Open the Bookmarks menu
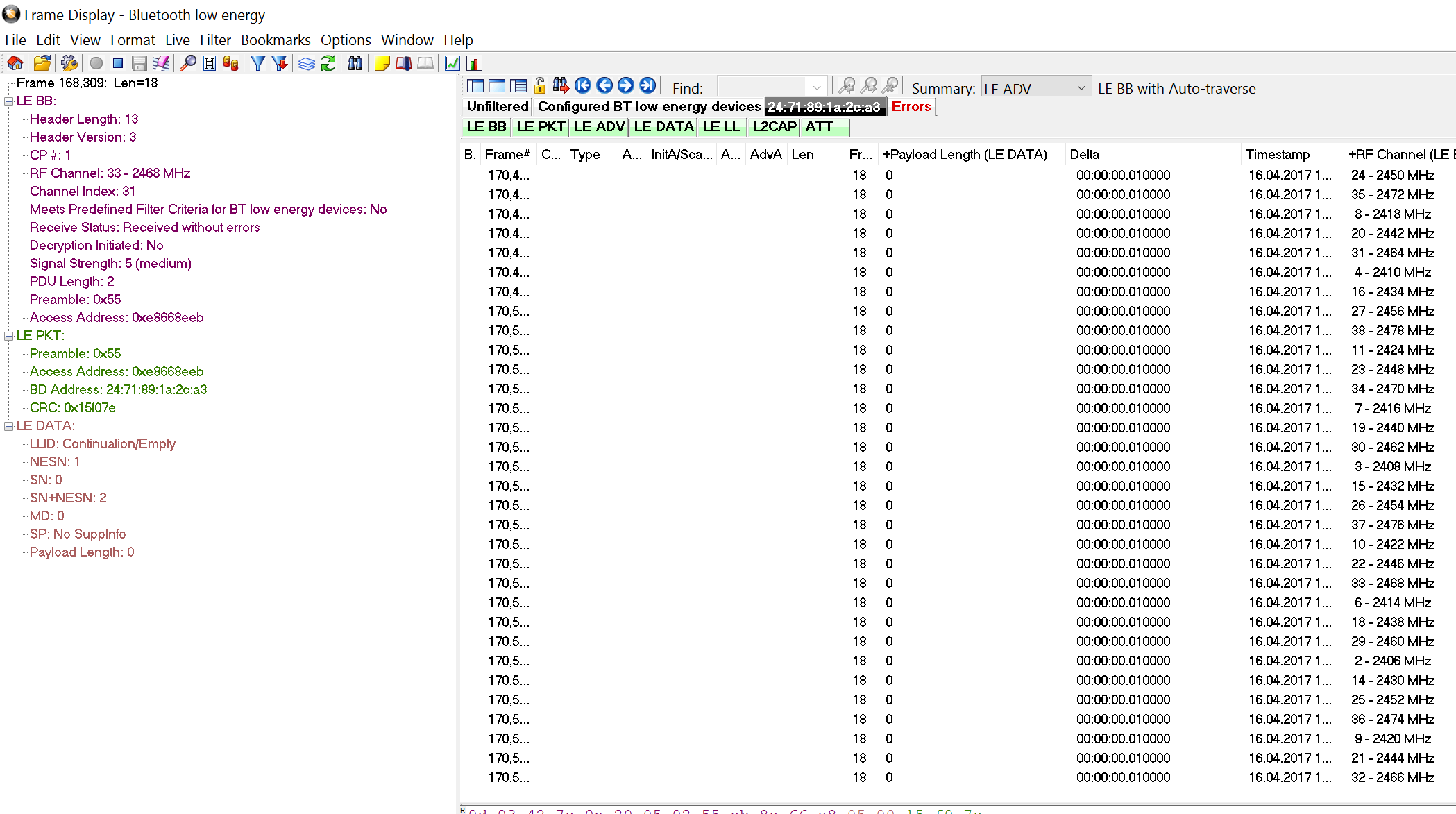This screenshot has width=1456, height=814. tap(276, 40)
